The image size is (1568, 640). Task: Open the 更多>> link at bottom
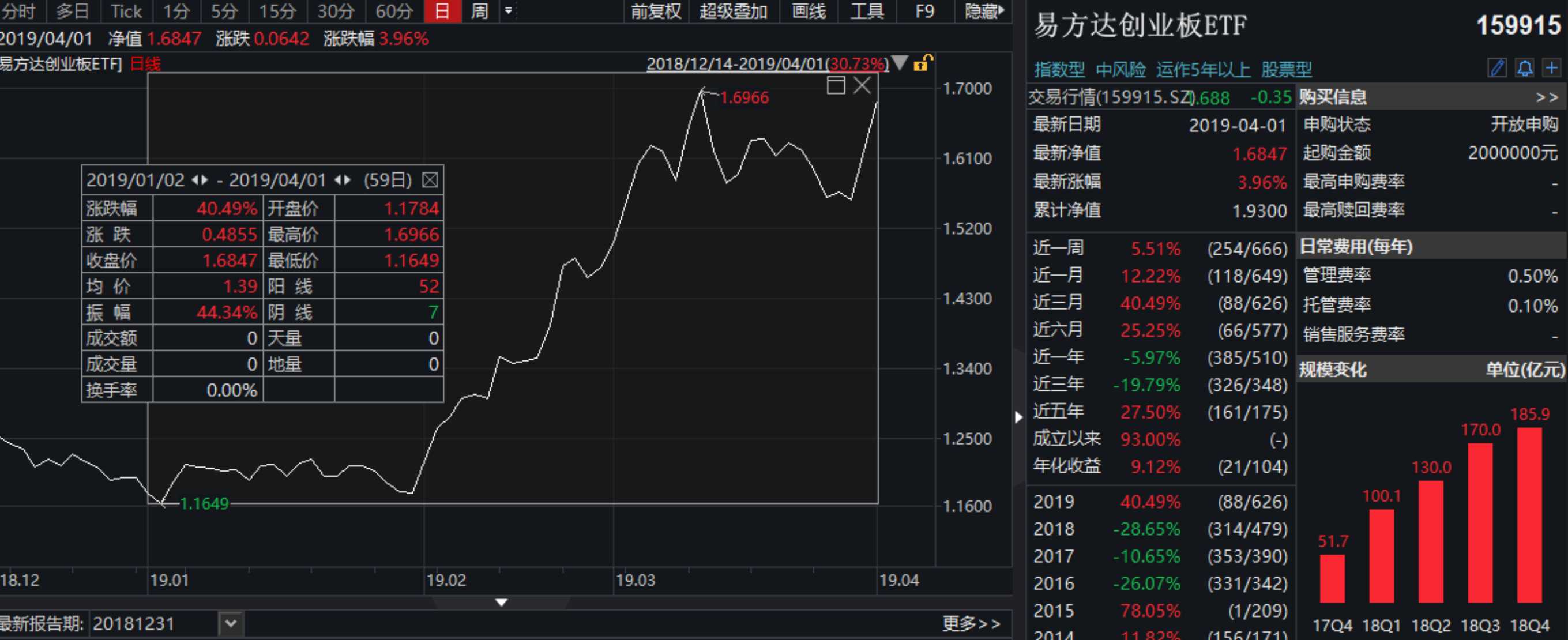click(x=972, y=624)
